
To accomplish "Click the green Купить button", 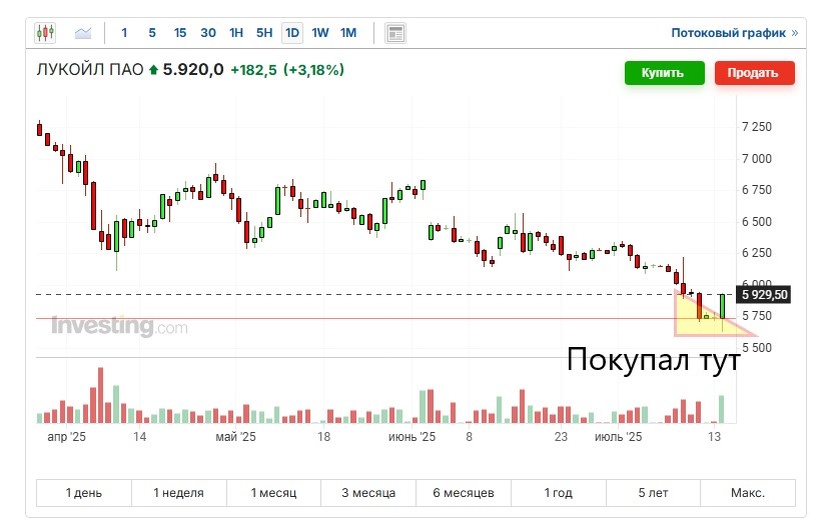I will point(664,73).
